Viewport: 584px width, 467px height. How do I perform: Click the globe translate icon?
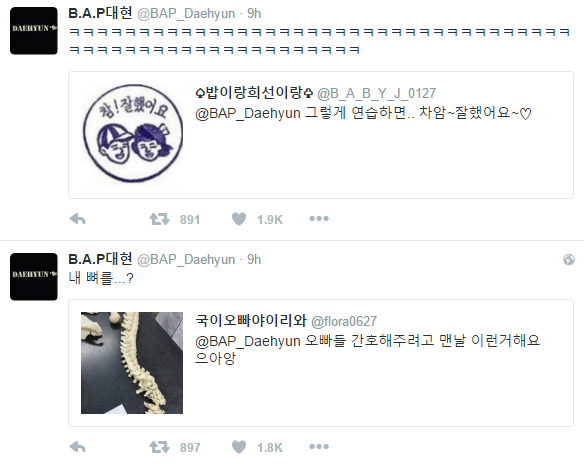(x=569, y=260)
